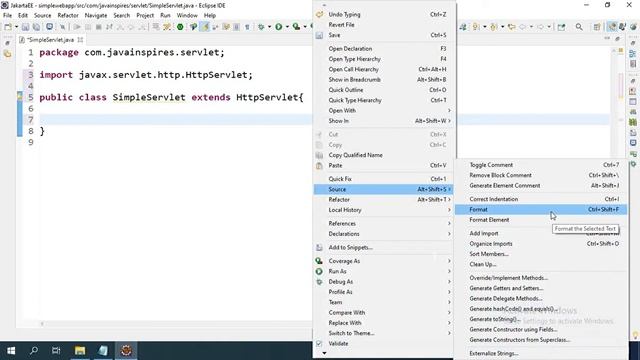Click the Debug gear toolbar icon
The width and height of the screenshot is (640, 360).
pos(261,27)
